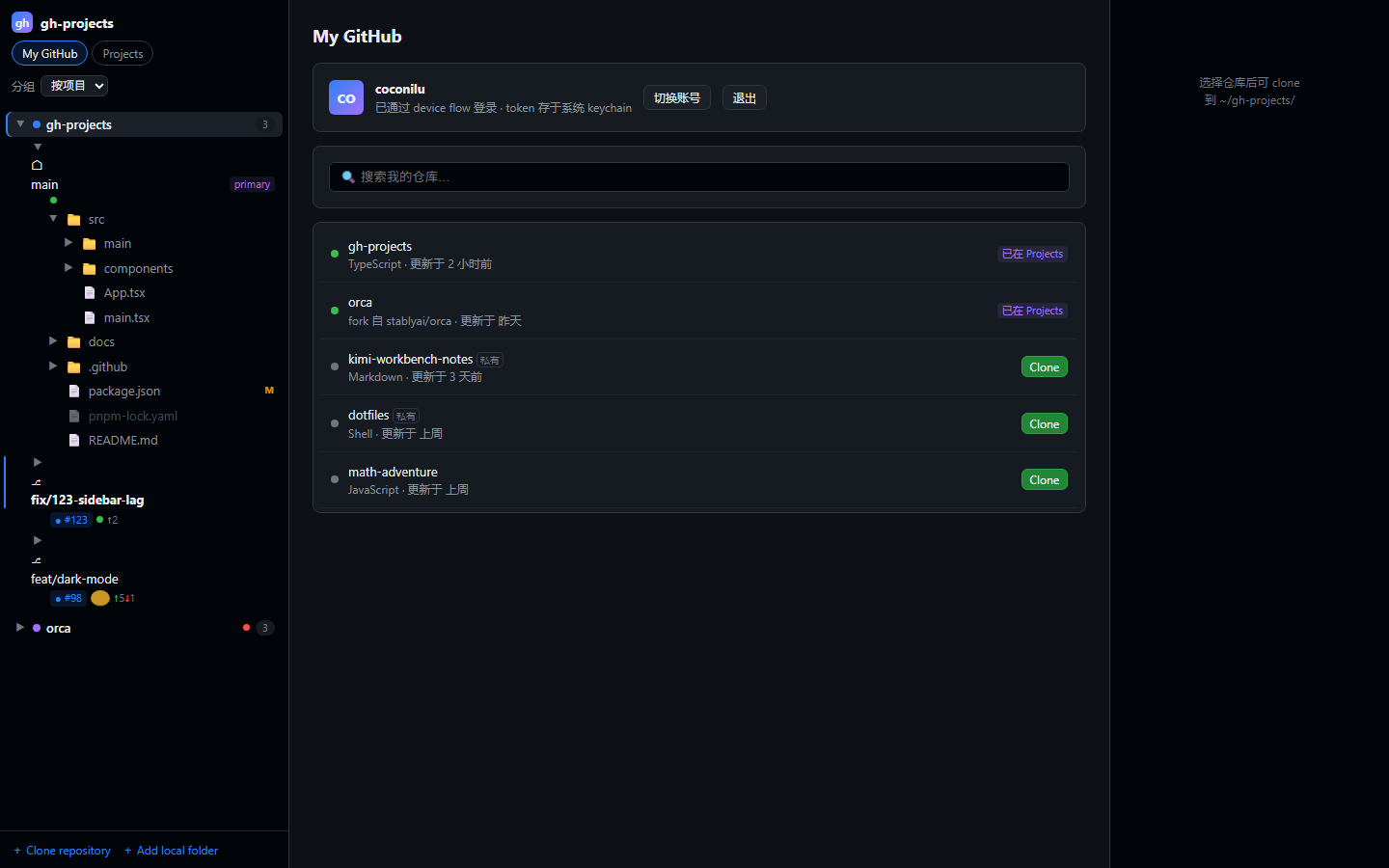Click the green status dot beside gh-projects repo
The image size is (1389, 868).
click(335, 254)
